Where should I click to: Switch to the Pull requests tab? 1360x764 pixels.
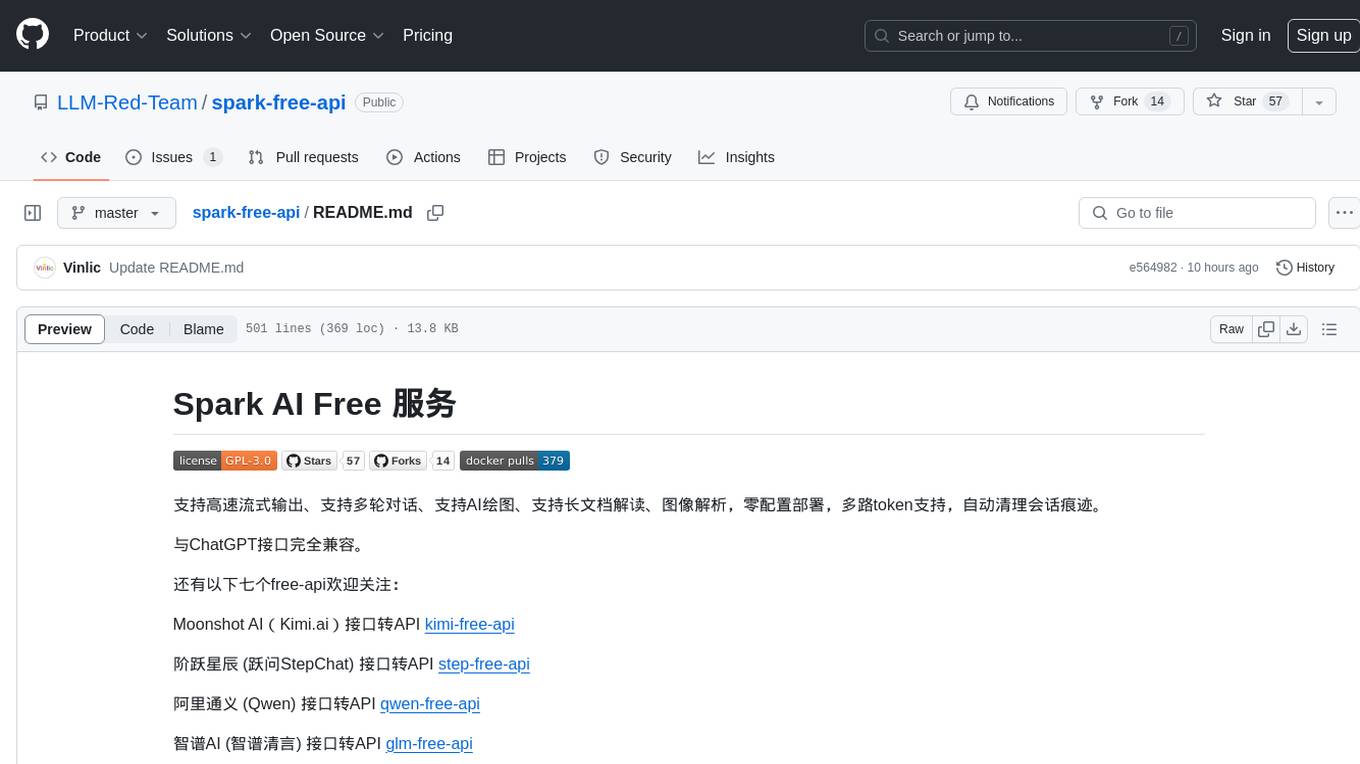point(303,157)
